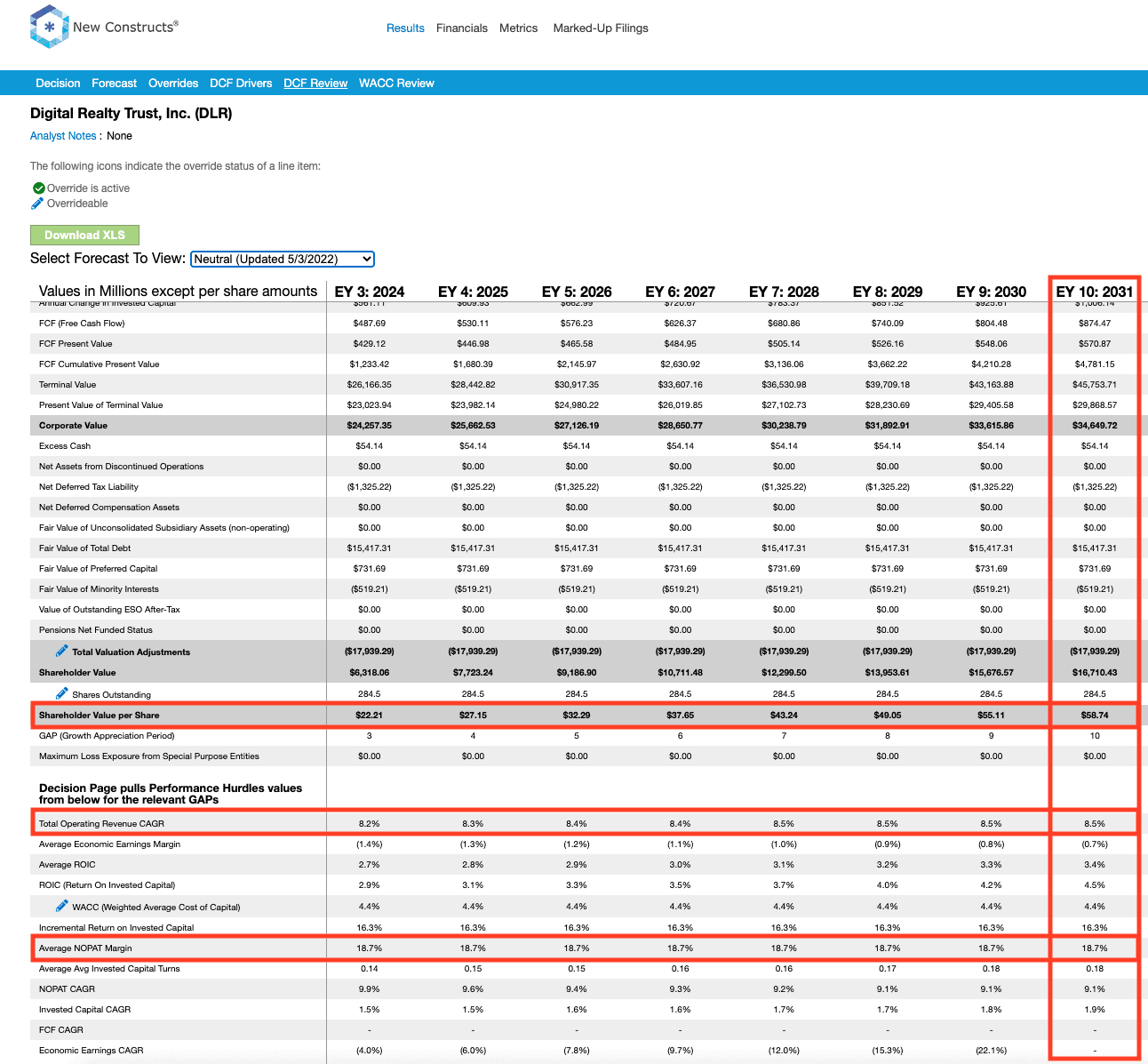Click the Net Deferred Tax Liability label
The height and width of the screenshot is (1064, 1148).
click(89, 487)
